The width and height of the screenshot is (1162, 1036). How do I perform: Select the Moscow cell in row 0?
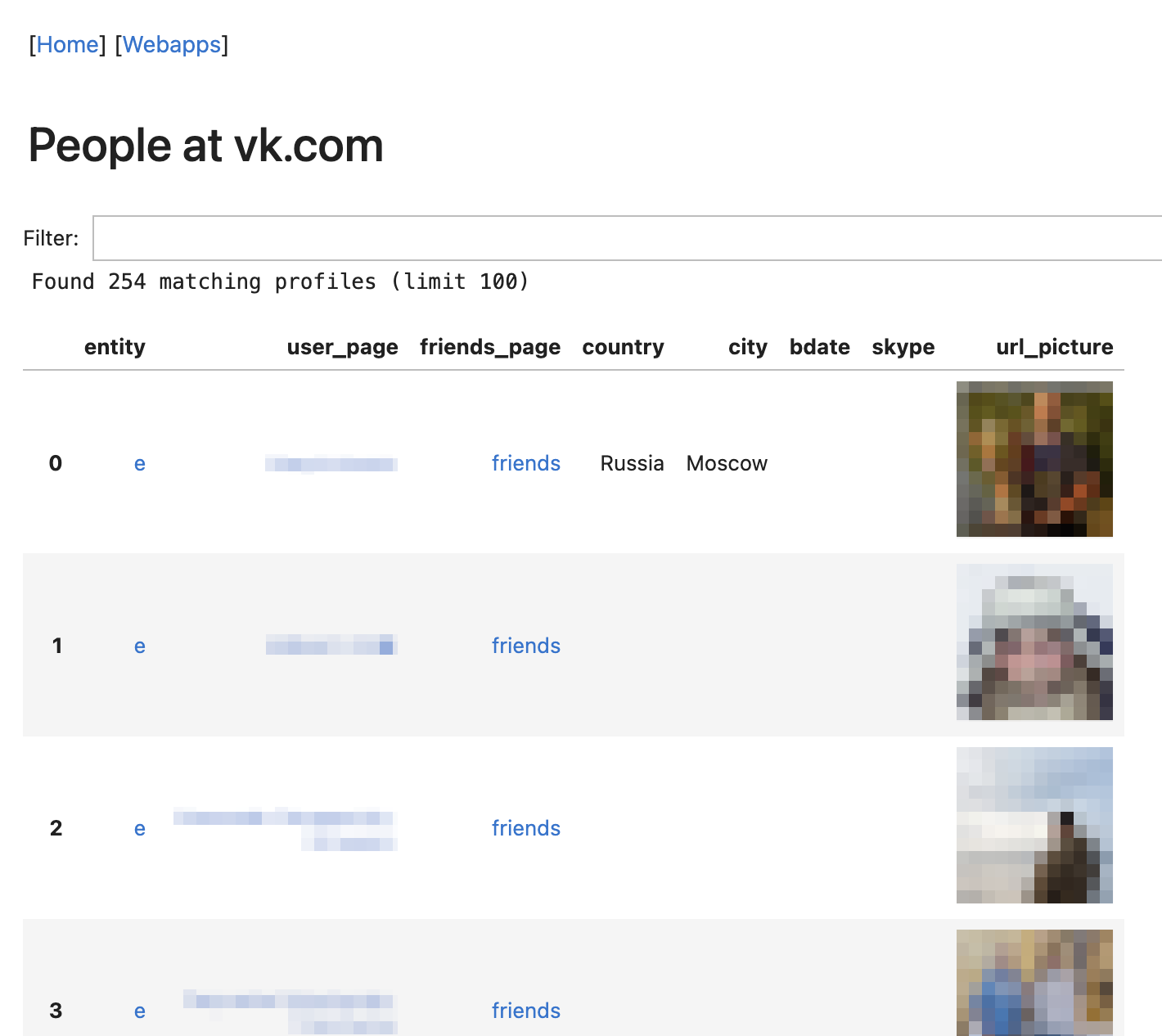pos(727,464)
